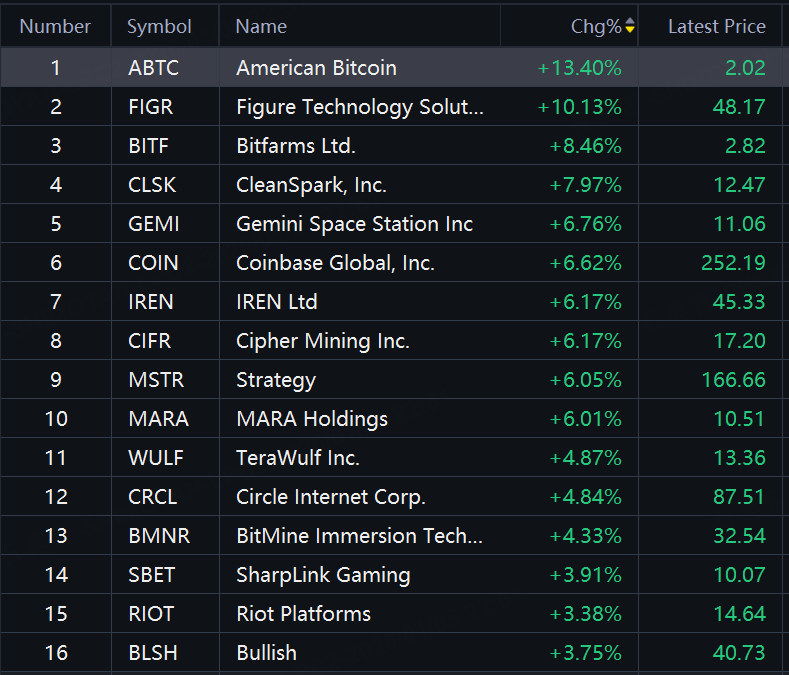789x675 pixels.
Task: Select the IREN Ltd row name
Action: pyautogui.click(x=277, y=302)
